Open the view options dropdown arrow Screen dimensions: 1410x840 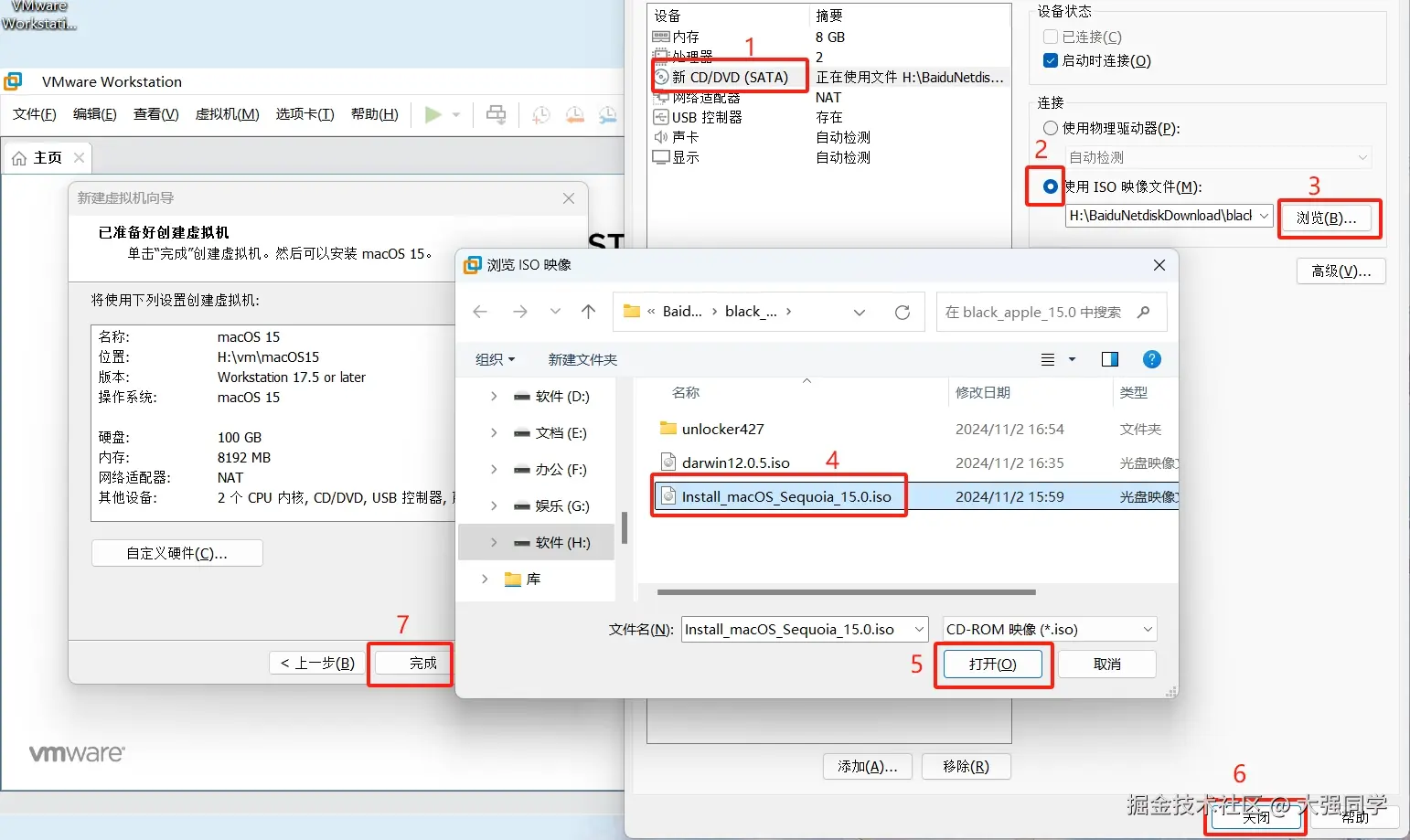click(x=1073, y=359)
